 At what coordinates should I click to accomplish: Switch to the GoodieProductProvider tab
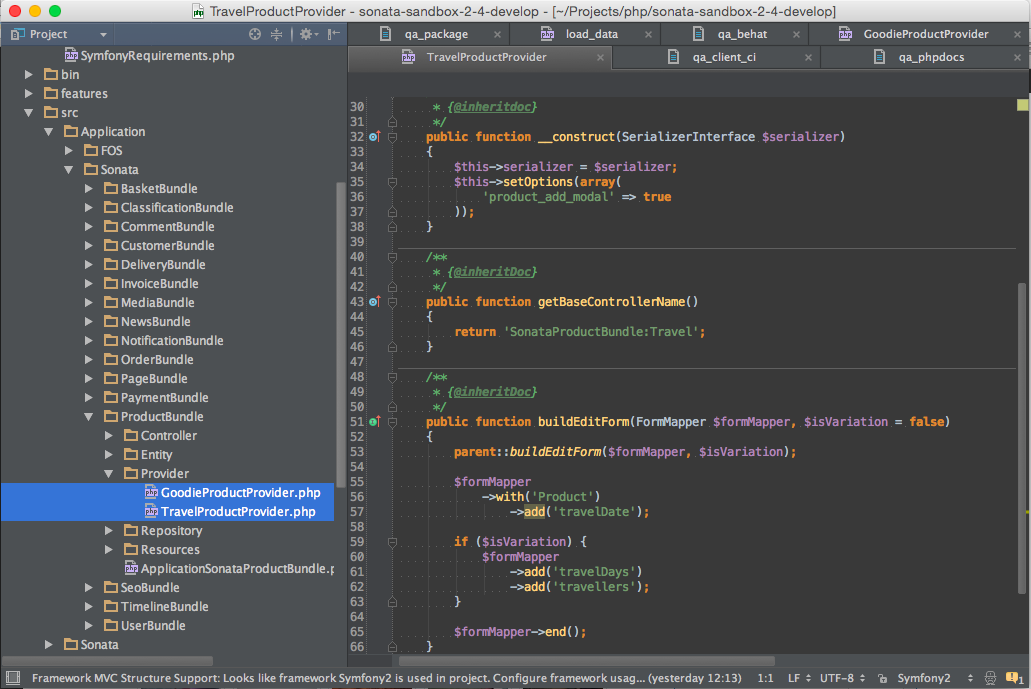tap(925, 34)
